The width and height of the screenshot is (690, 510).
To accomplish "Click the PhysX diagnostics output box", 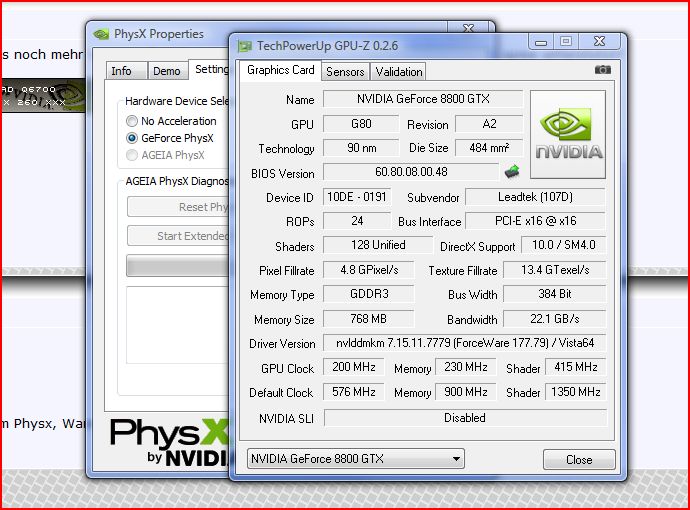I will 178,325.
